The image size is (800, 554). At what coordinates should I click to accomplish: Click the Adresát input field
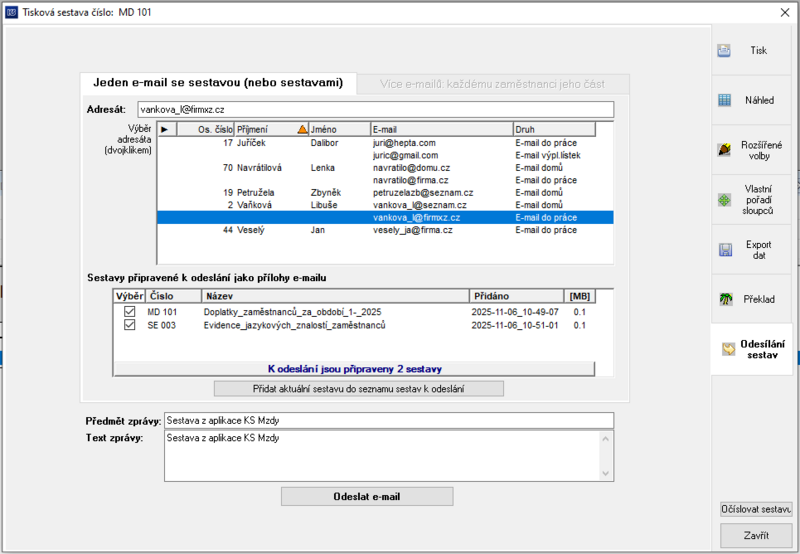pyautogui.click(x=376, y=110)
